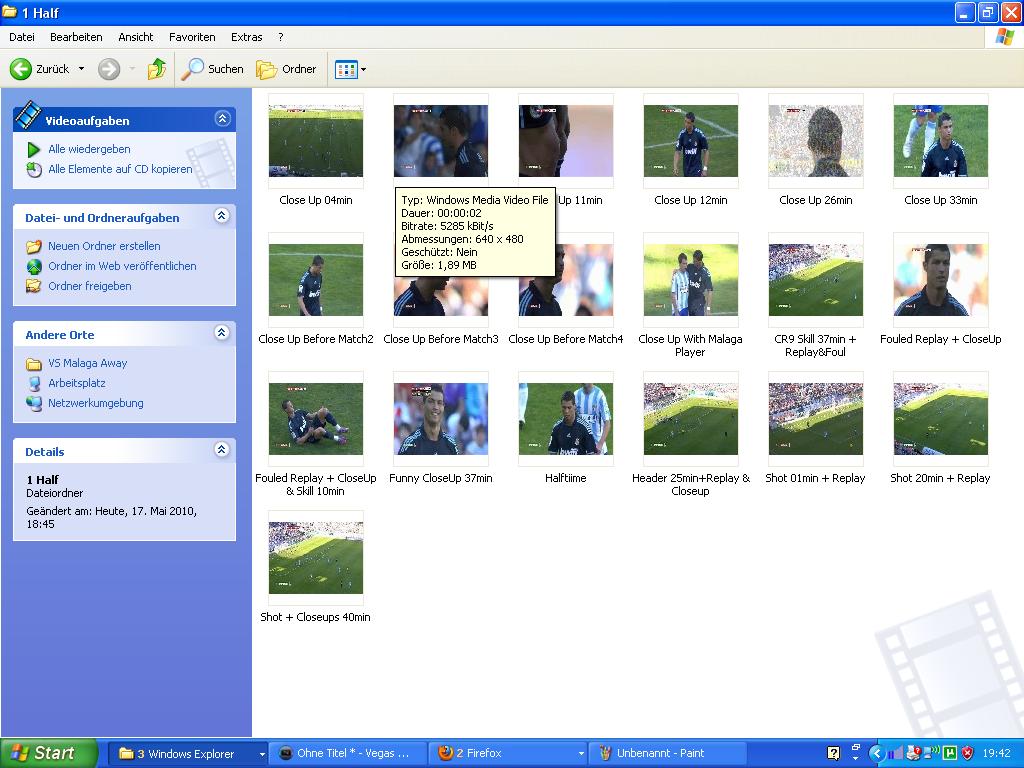1024x768 pixels.
Task: Collapse the Details panel
Action: 222,450
